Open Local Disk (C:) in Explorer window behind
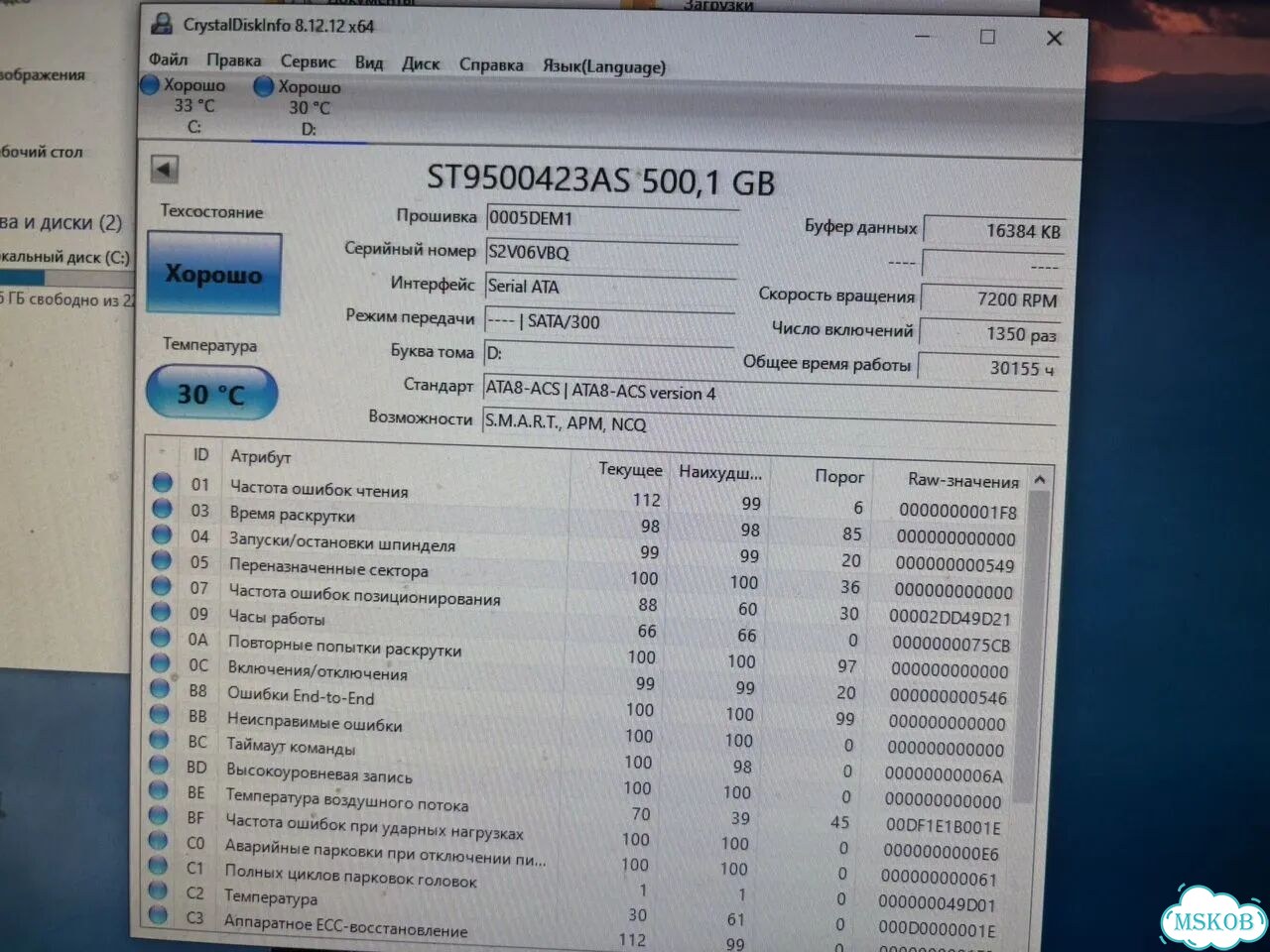Viewport: 1270px width, 952px height. click(64, 257)
